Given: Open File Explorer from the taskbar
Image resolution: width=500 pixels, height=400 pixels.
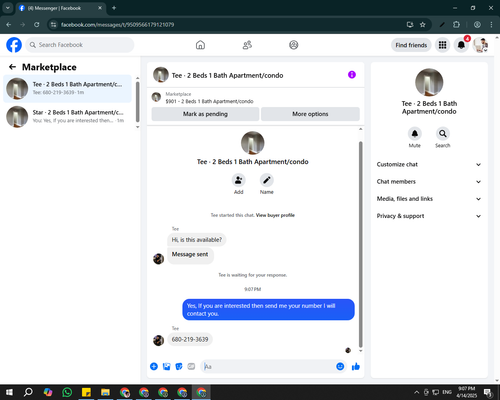Looking at the screenshot, I should coord(105,392).
